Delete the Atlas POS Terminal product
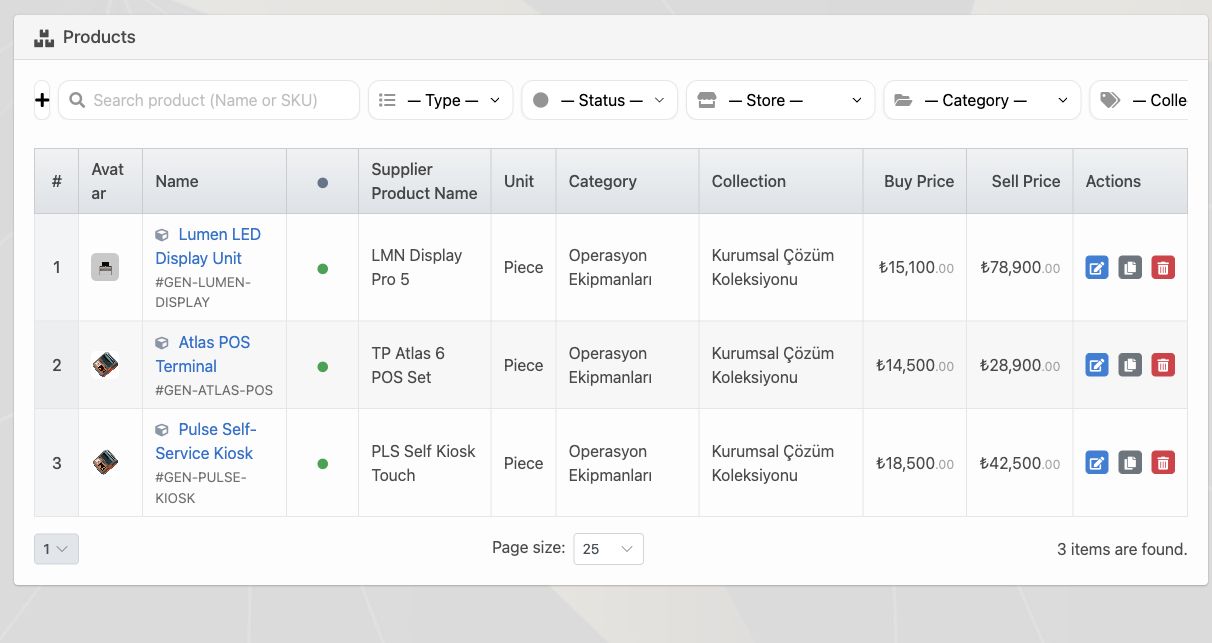Image resolution: width=1212 pixels, height=643 pixels. pyautogui.click(x=1163, y=365)
